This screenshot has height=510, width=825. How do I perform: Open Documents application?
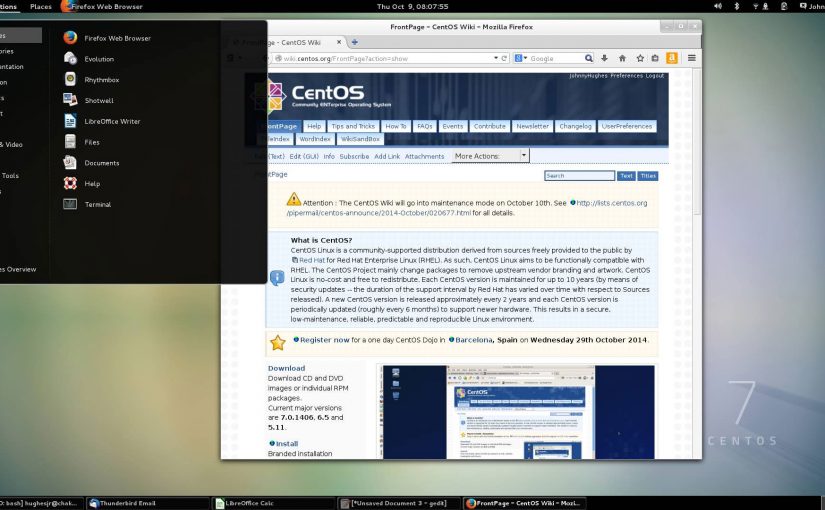pyautogui.click(x=91, y=163)
